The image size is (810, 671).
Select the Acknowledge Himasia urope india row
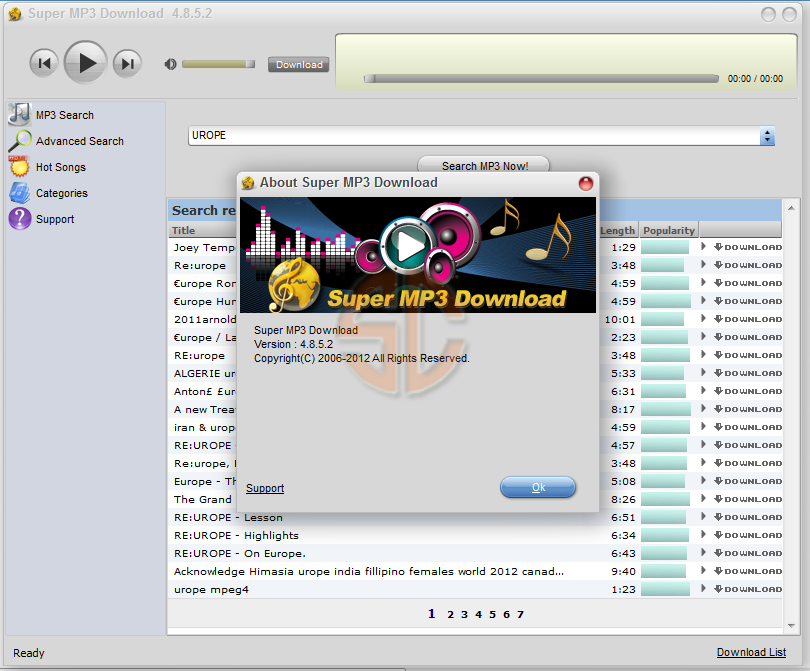[x=475, y=571]
